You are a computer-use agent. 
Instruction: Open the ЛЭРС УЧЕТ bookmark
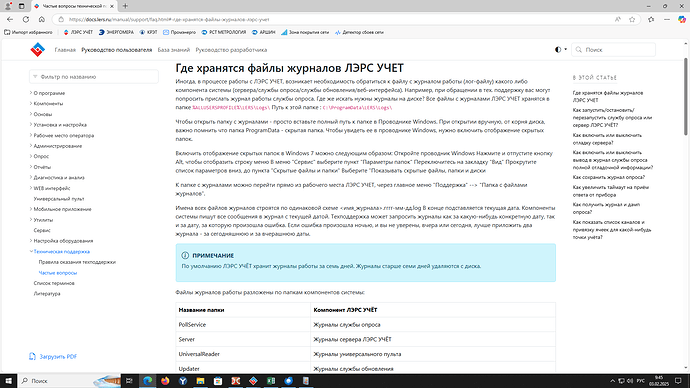tap(78, 32)
